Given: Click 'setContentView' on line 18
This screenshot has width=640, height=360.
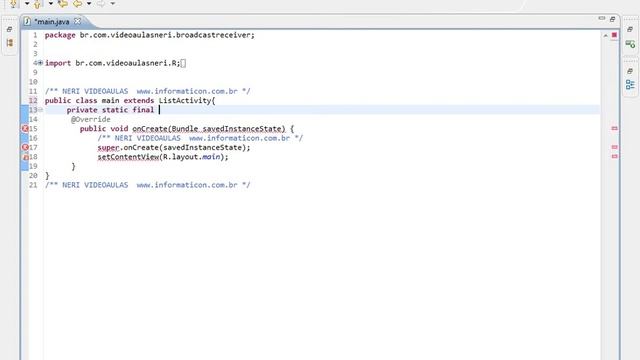Looking at the screenshot, I should (128, 157).
